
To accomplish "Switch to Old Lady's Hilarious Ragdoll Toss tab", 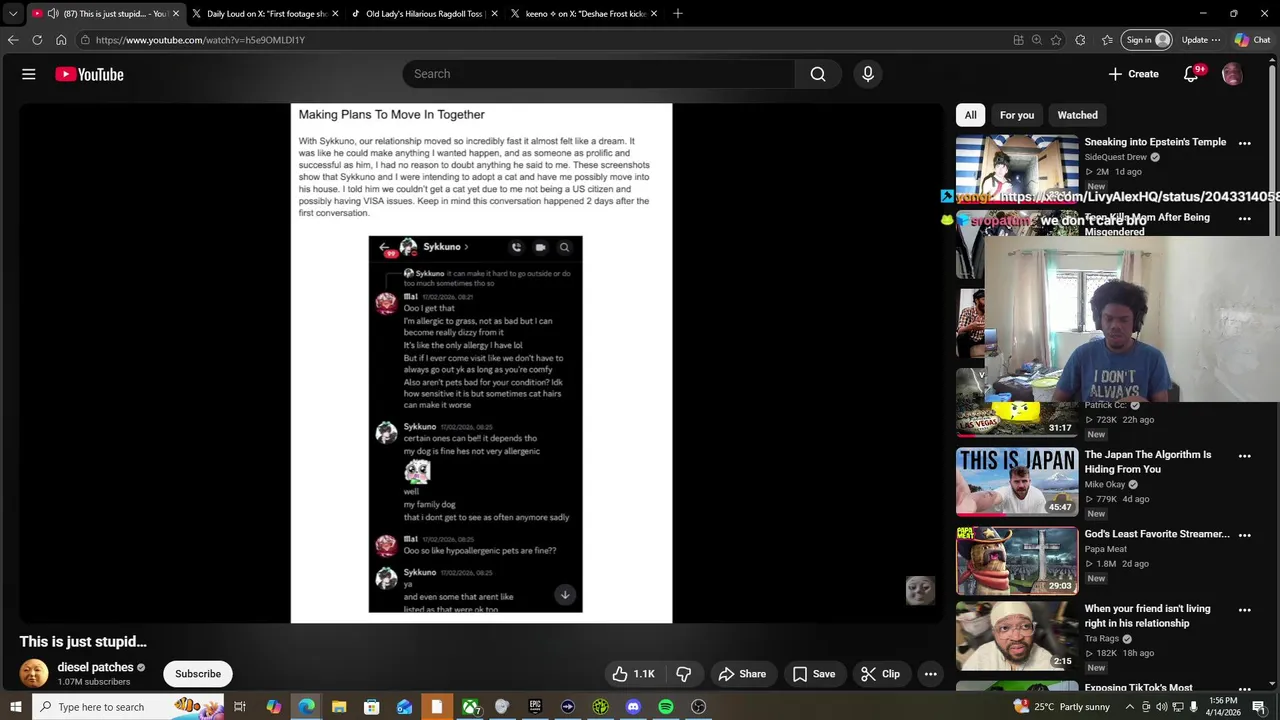I will [x=425, y=13].
